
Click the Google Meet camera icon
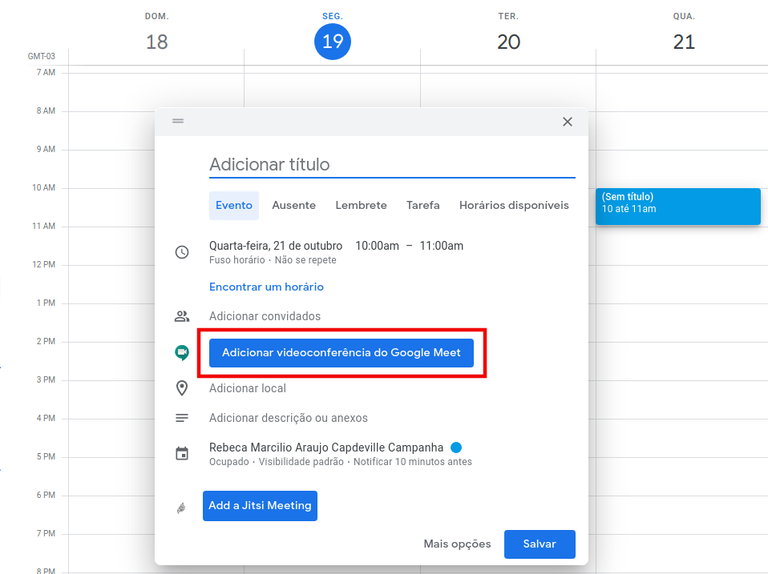coord(182,353)
